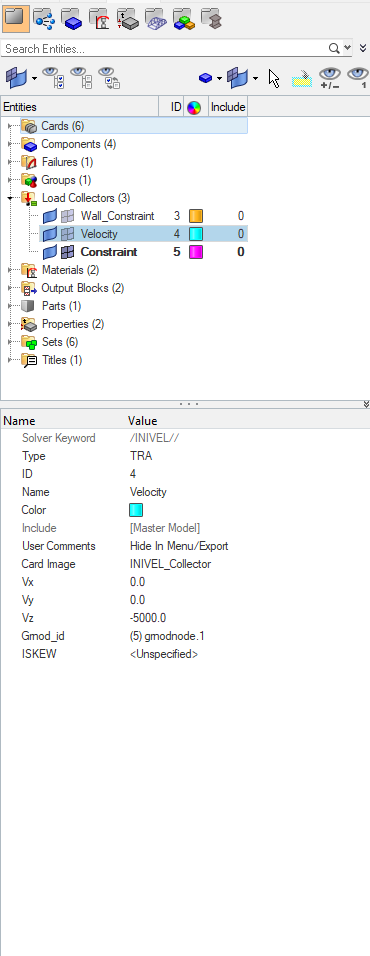Select the model view folder icon

[16, 20]
